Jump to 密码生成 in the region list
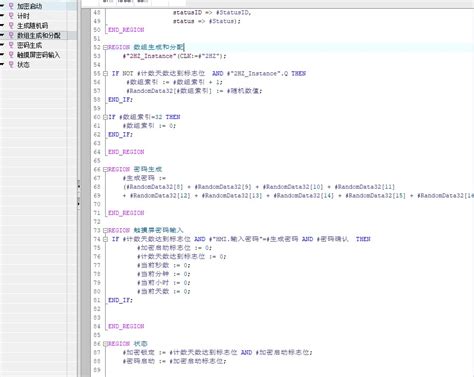The width and height of the screenshot is (474, 377). [29, 45]
